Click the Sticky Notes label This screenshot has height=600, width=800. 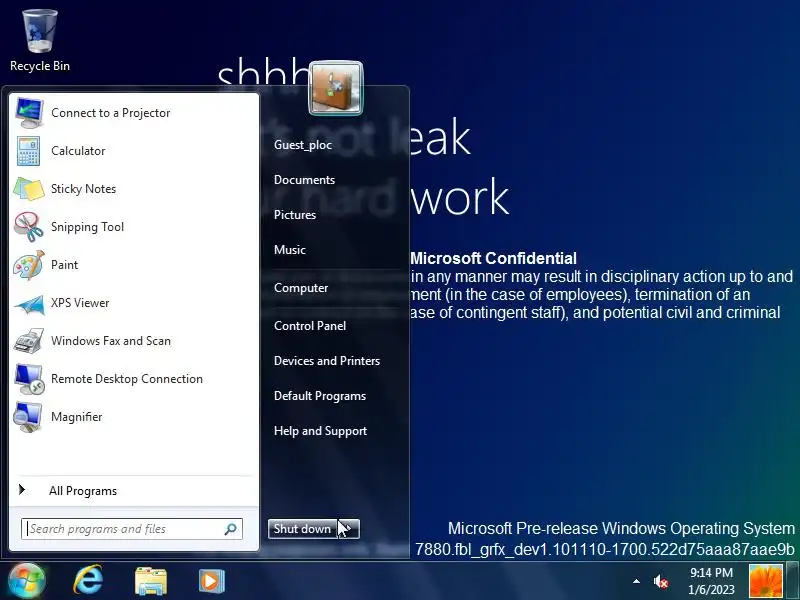pos(83,189)
